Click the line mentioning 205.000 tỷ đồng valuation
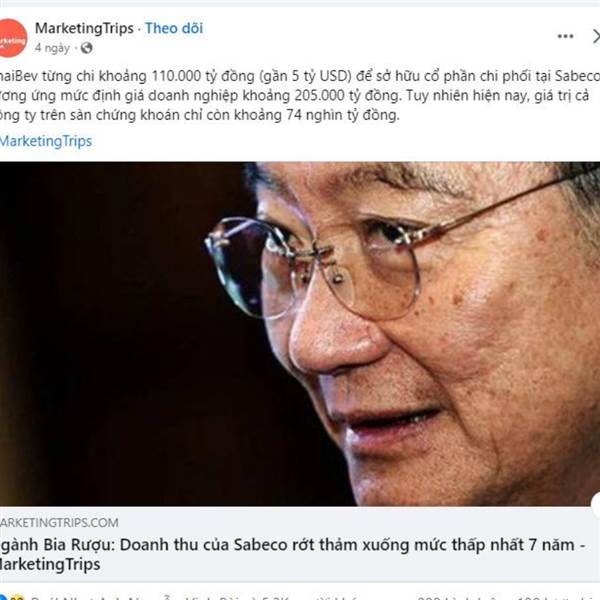 coord(295,96)
